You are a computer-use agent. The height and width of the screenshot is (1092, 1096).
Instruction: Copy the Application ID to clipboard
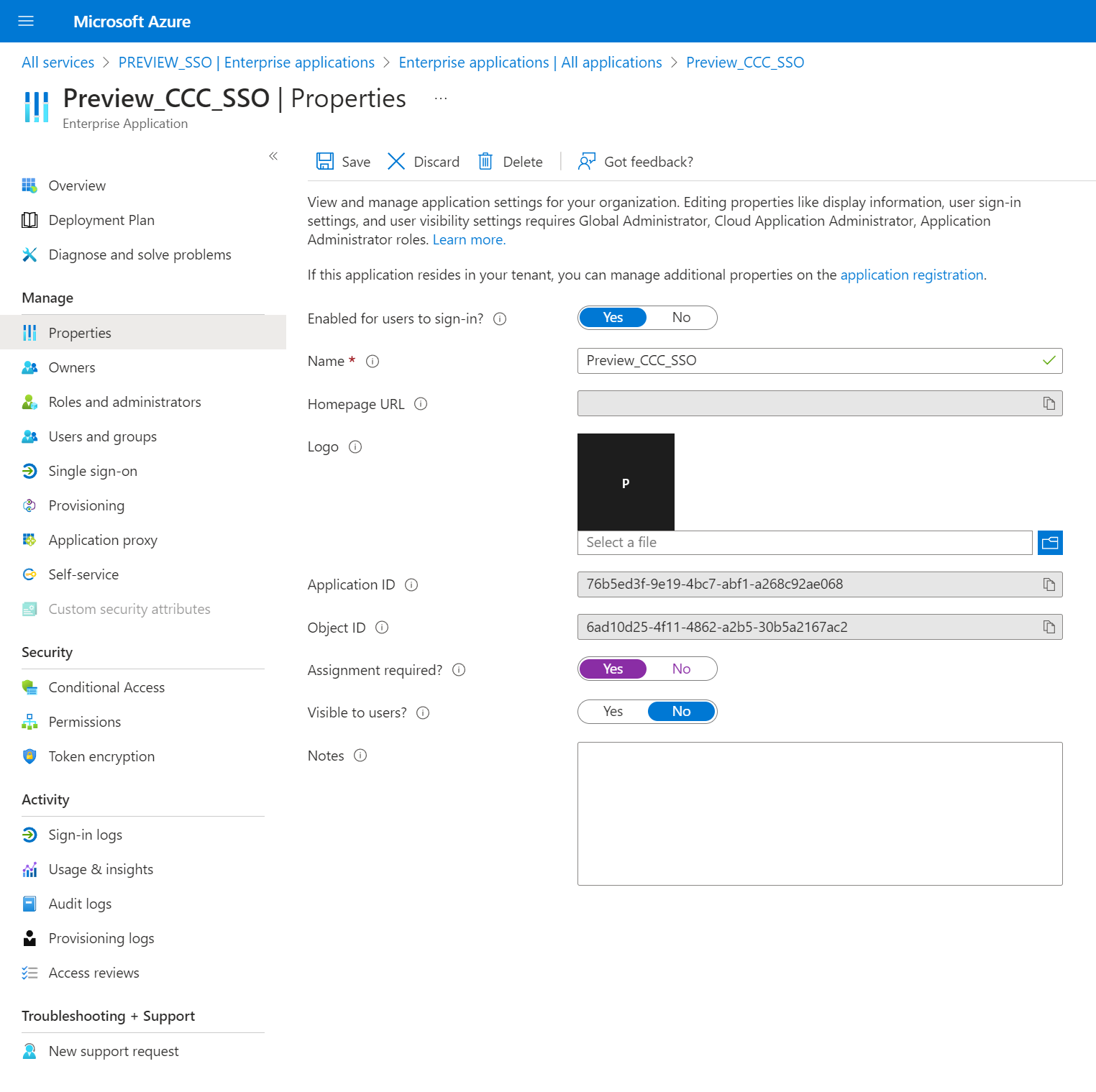pos(1049,584)
